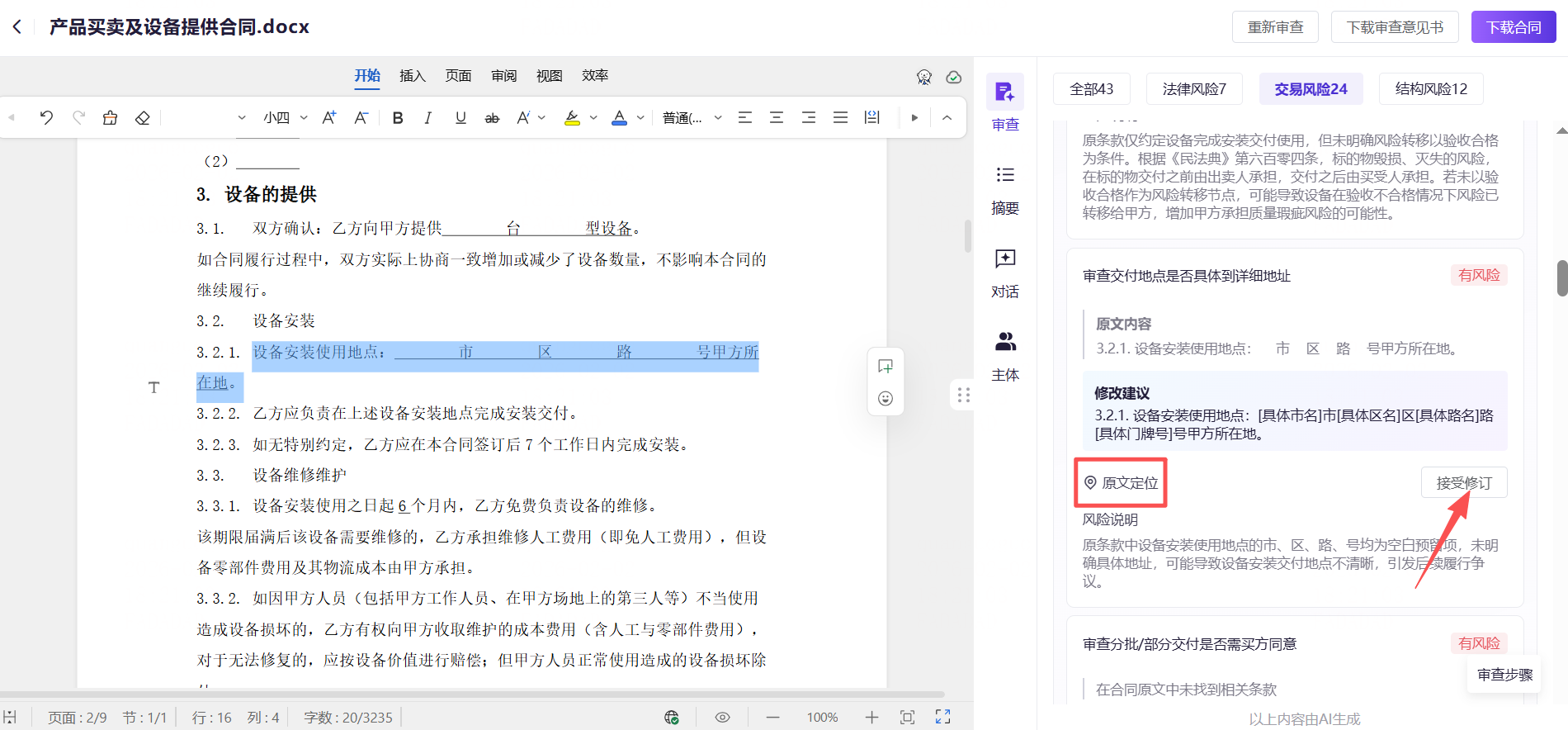Switch to the 视图 ribbon tab
1568x730 pixels.
549,76
